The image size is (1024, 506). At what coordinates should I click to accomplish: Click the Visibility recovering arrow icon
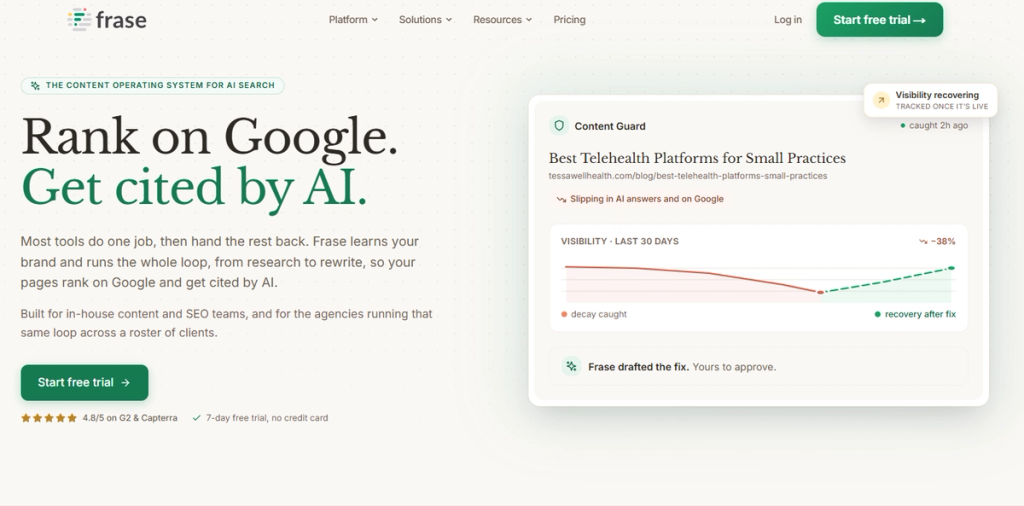pos(881,101)
